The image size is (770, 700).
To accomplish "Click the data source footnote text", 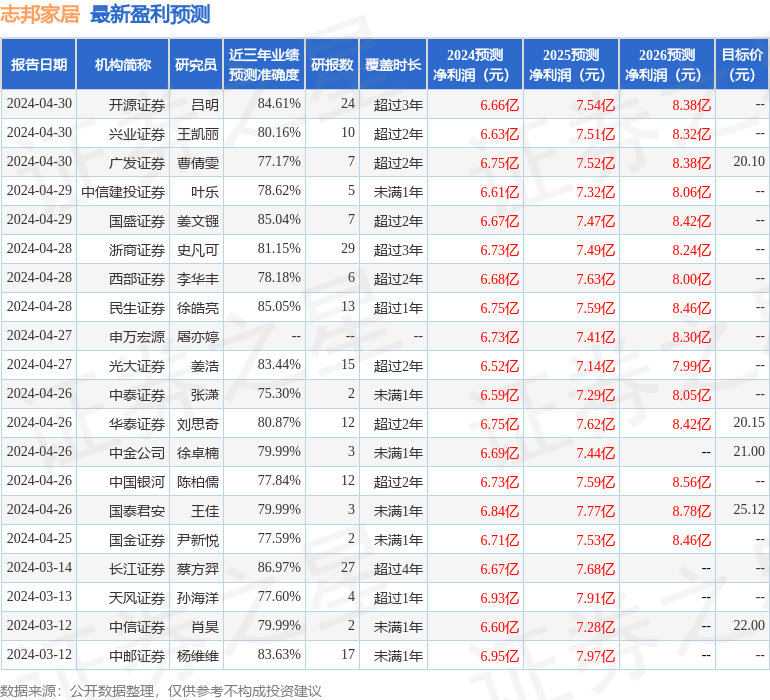I will (161, 690).
